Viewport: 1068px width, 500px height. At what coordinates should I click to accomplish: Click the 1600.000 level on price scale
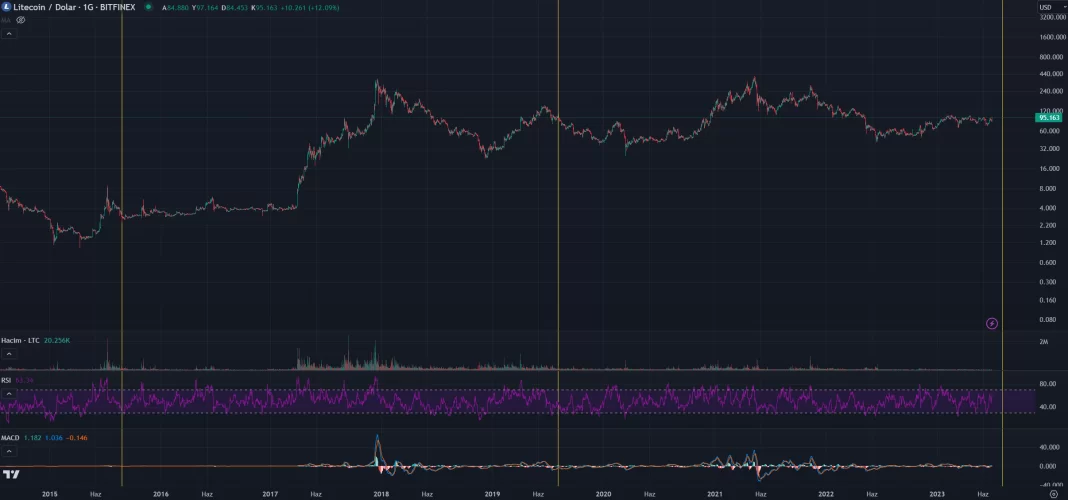click(1049, 37)
